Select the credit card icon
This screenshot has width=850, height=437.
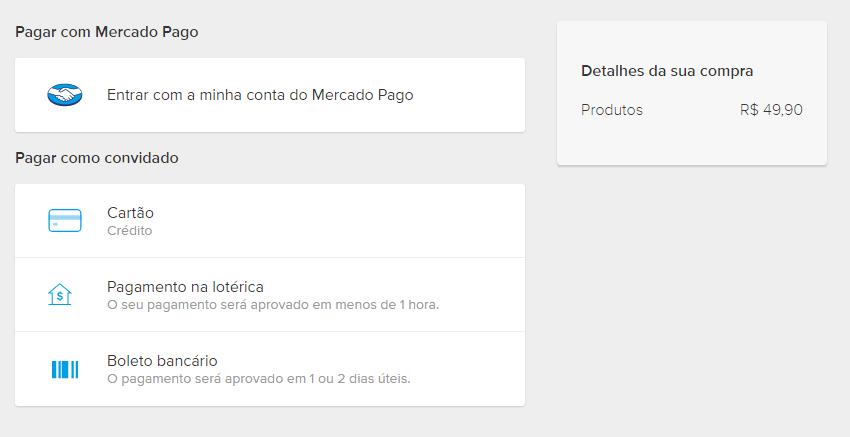(65, 221)
